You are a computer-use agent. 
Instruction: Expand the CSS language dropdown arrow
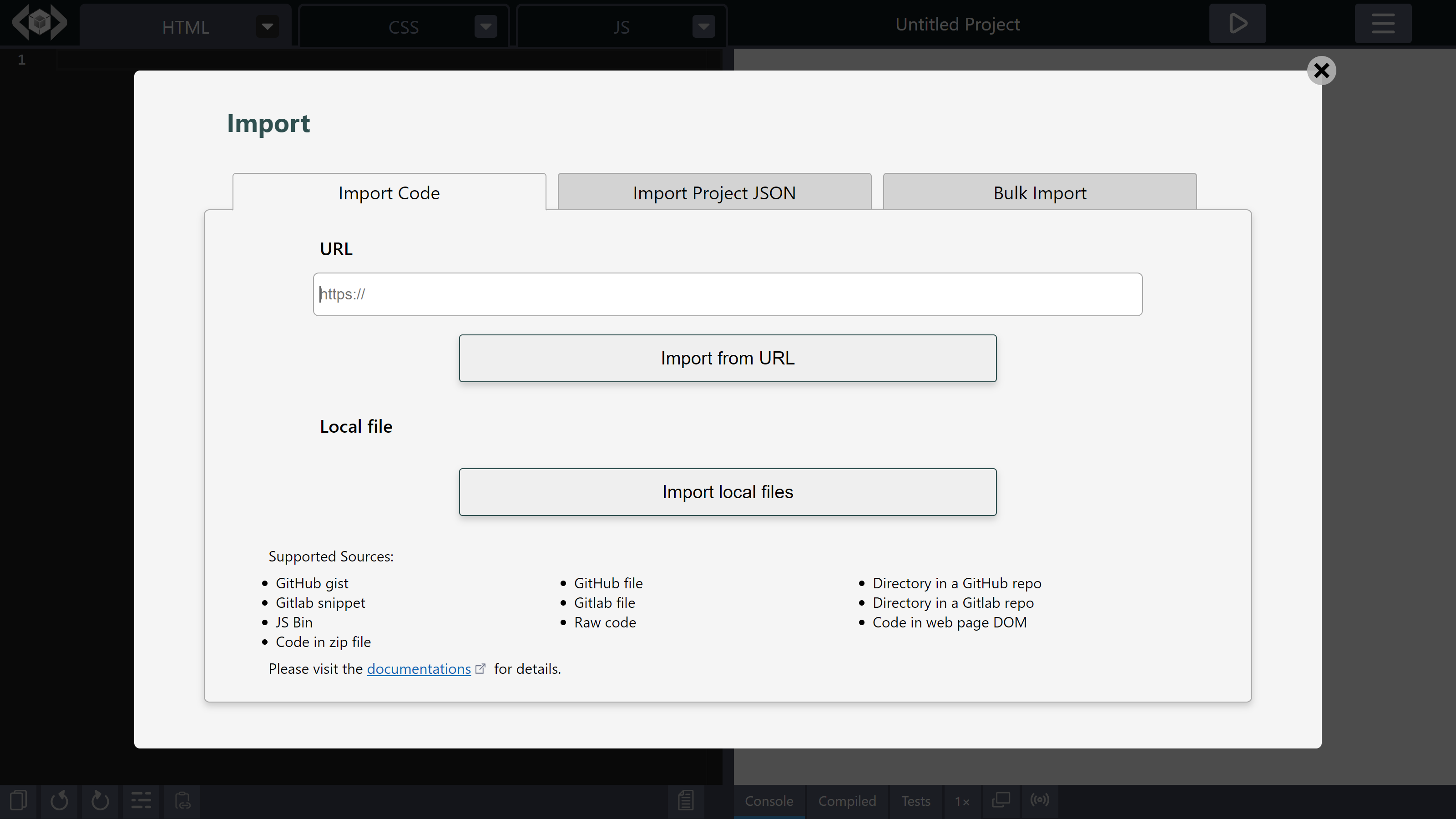[485, 26]
